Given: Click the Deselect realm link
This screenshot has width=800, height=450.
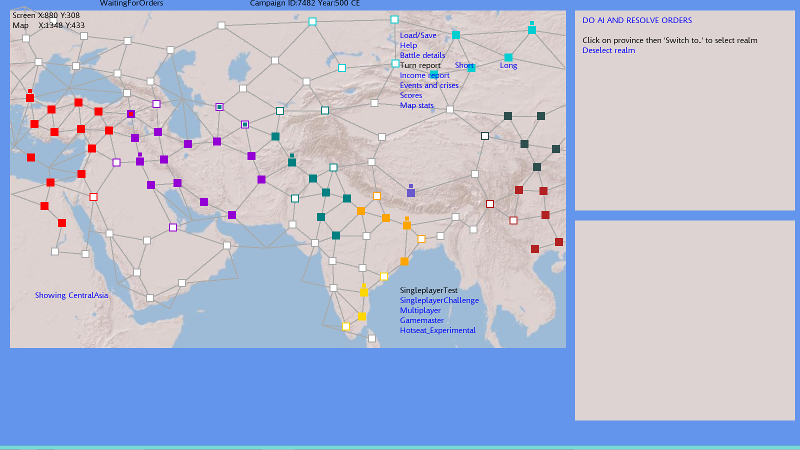Looking at the screenshot, I should tap(608, 50).
